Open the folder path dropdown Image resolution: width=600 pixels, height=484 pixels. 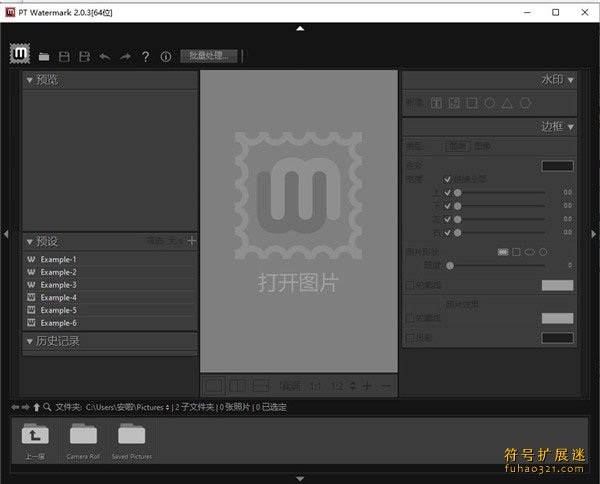[x=167, y=407]
